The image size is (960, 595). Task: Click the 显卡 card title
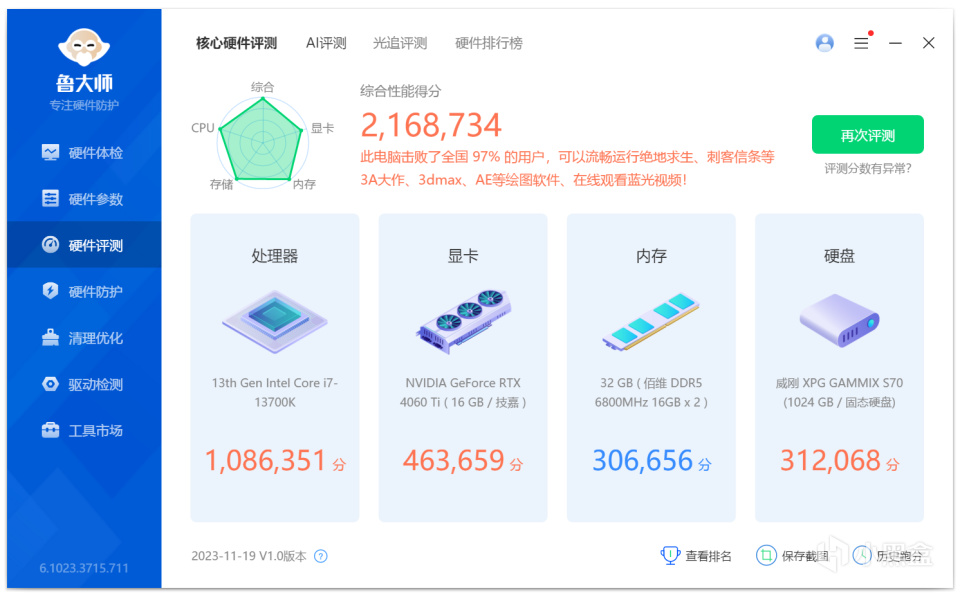pos(463,256)
